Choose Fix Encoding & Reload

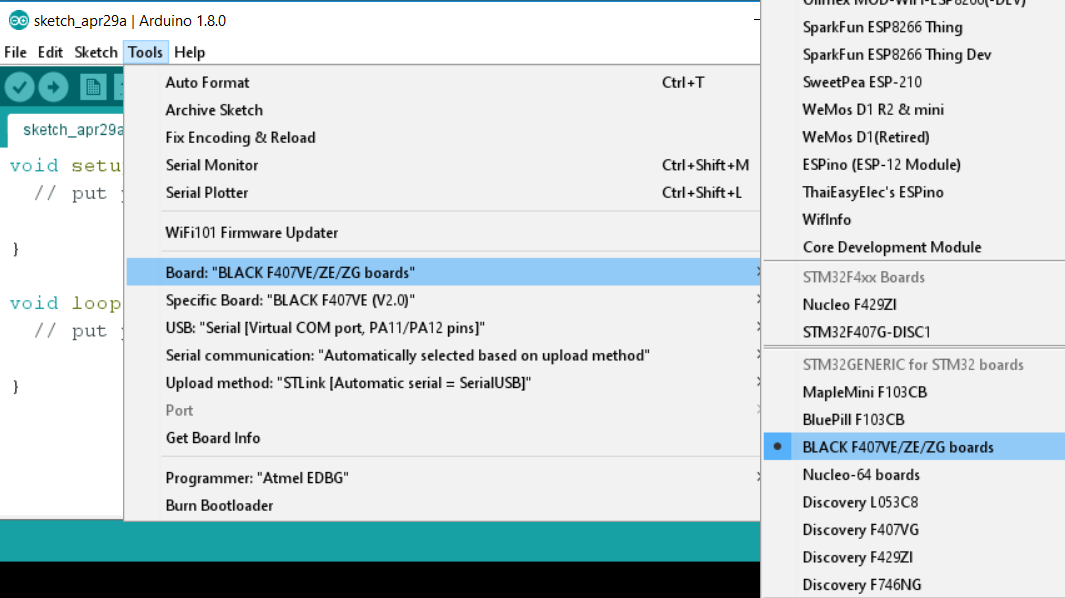(x=443, y=137)
